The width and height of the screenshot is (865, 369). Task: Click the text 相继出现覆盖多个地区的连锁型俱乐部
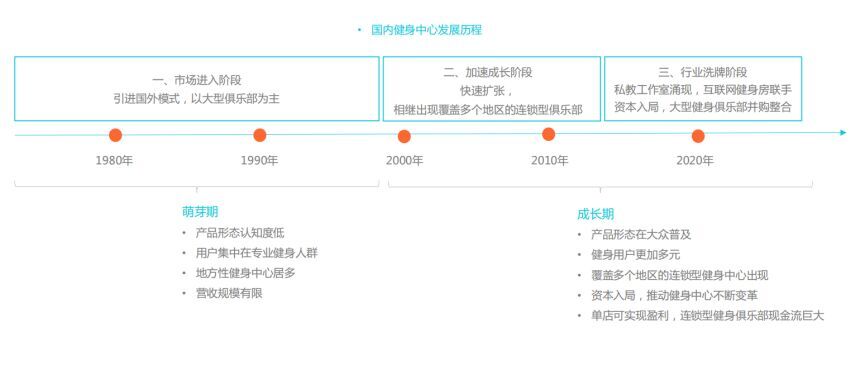click(x=488, y=109)
